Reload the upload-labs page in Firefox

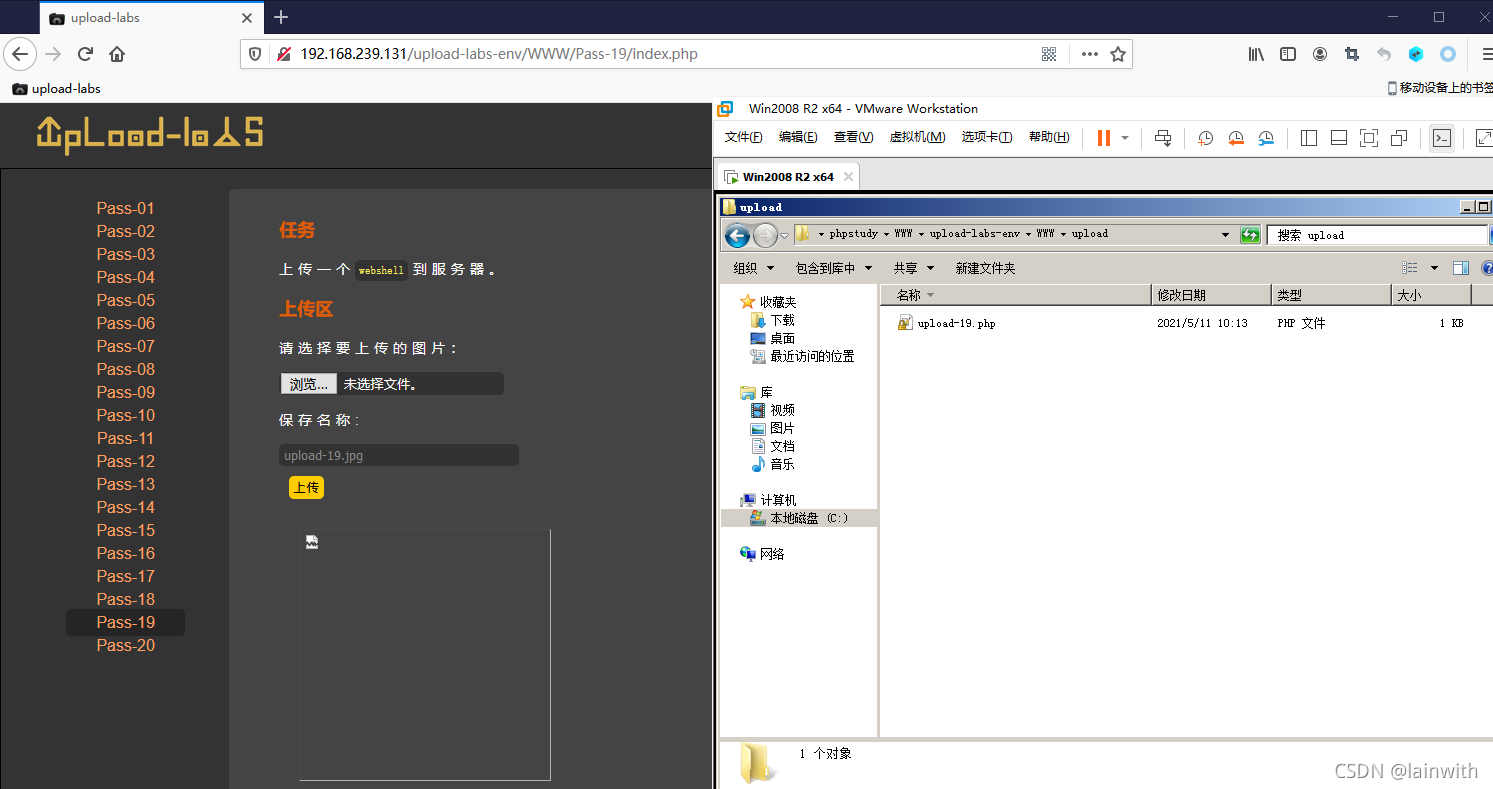tap(86, 54)
